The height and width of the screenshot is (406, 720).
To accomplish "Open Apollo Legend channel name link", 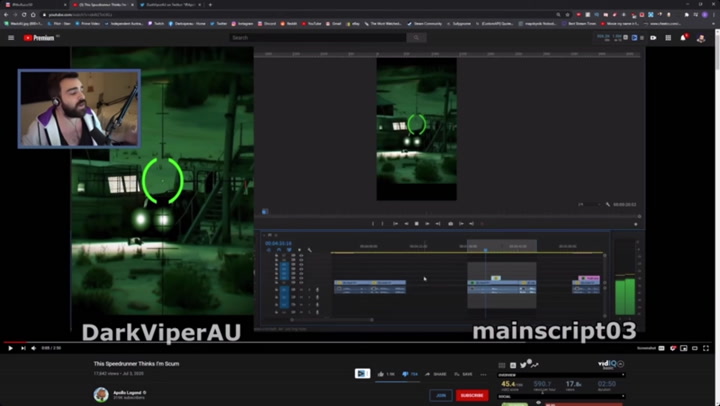I will (128, 393).
